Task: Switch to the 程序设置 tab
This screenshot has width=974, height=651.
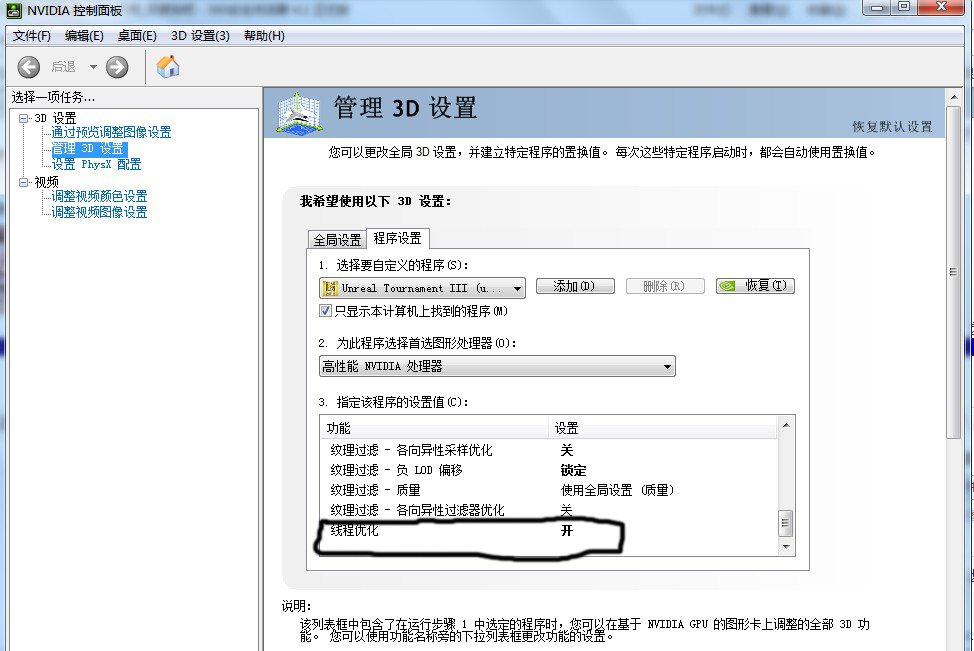Action: tap(398, 238)
